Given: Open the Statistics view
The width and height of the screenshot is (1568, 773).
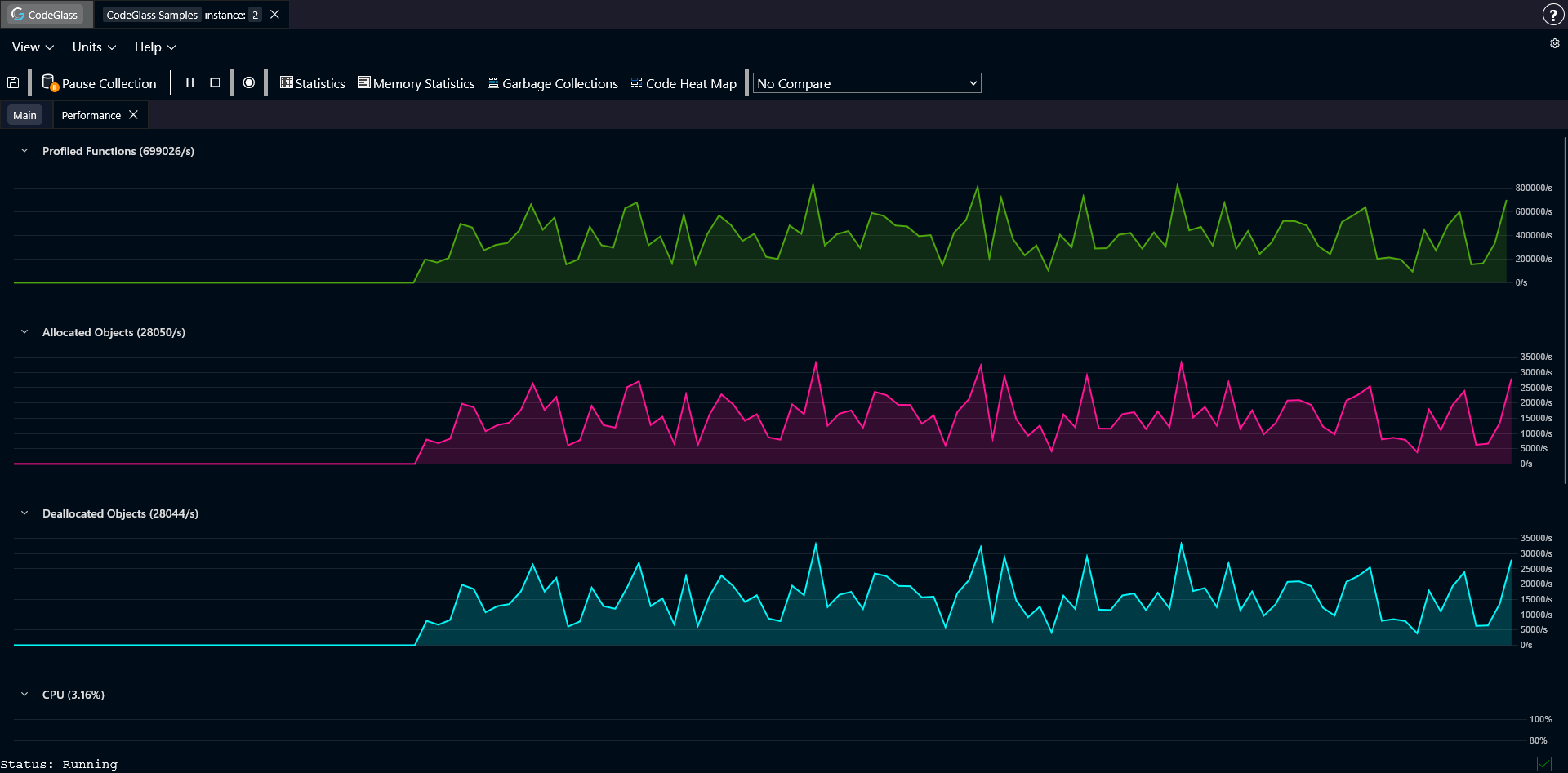Looking at the screenshot, I should (313, 83).
